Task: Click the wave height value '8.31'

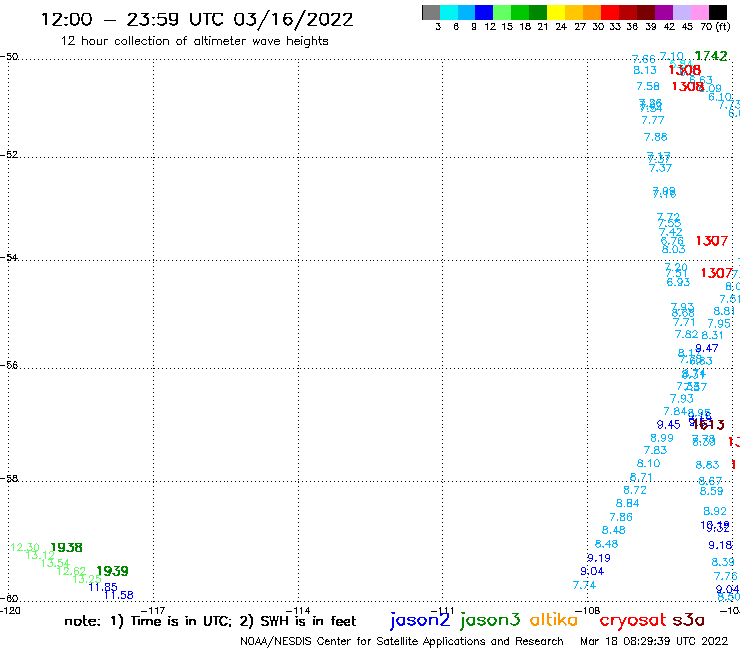Action: [712, 335]
